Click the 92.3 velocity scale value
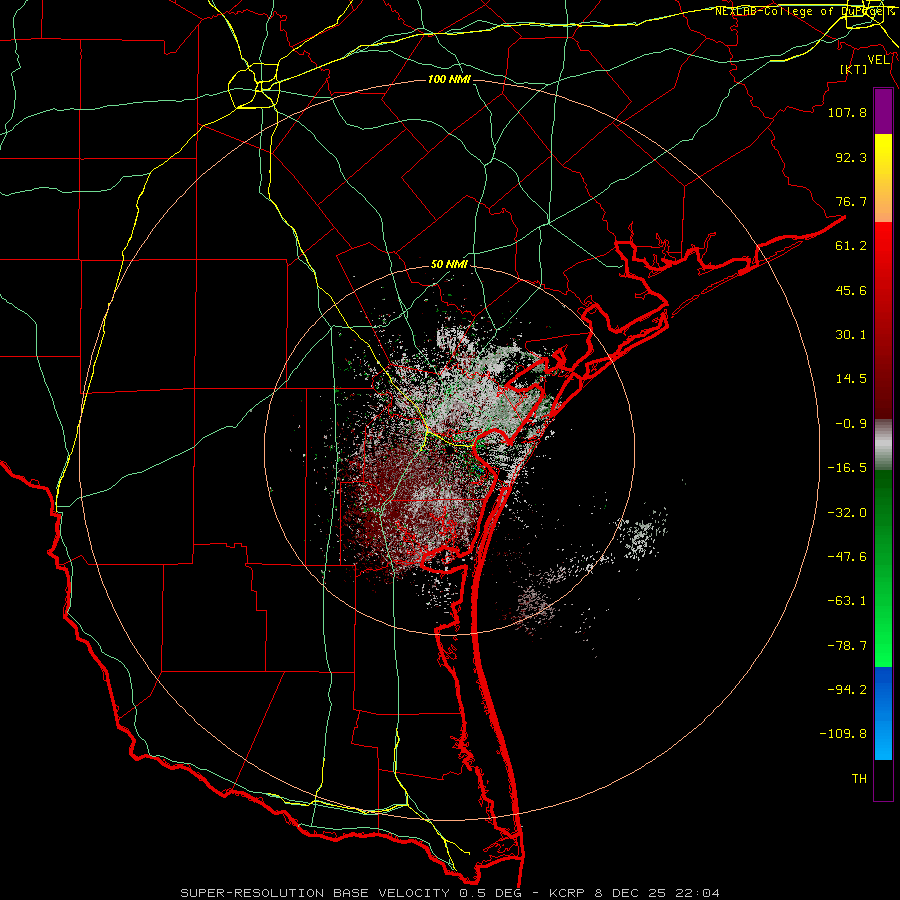The height and width of the screenshot is (900, 900). coord(851,157)
